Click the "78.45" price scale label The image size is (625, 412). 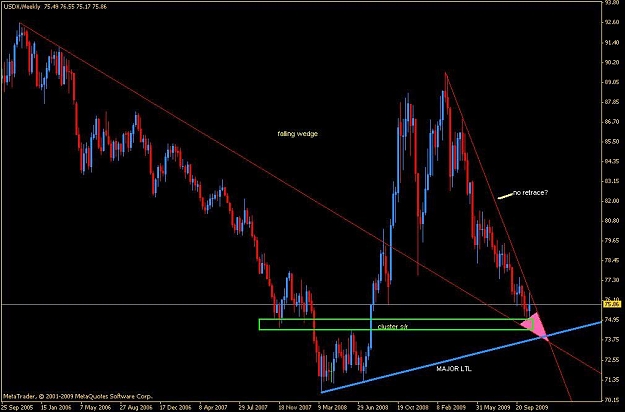612,260
